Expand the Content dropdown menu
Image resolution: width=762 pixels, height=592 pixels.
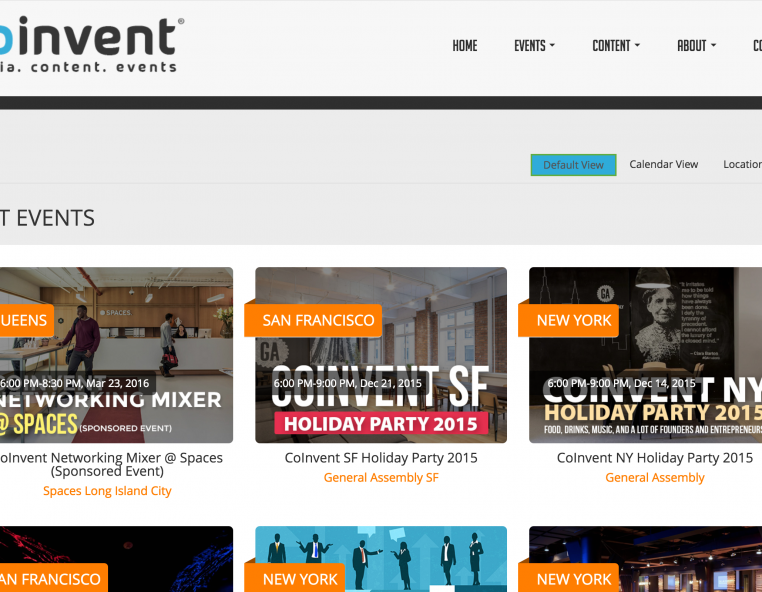point(615,46)
